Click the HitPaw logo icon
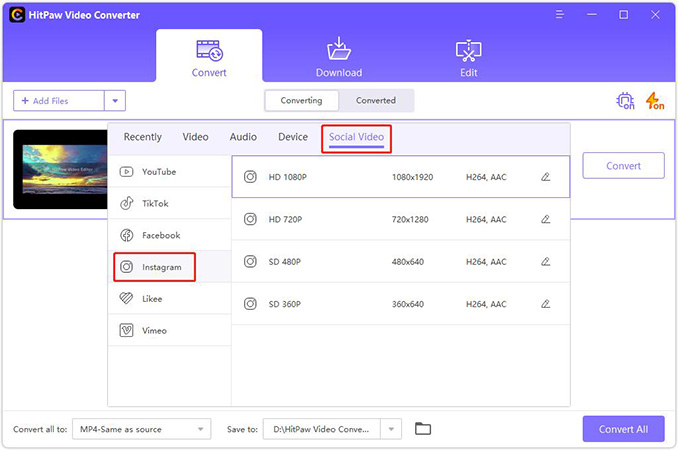Viewport: 678px width, 450px height. (17, 15)
